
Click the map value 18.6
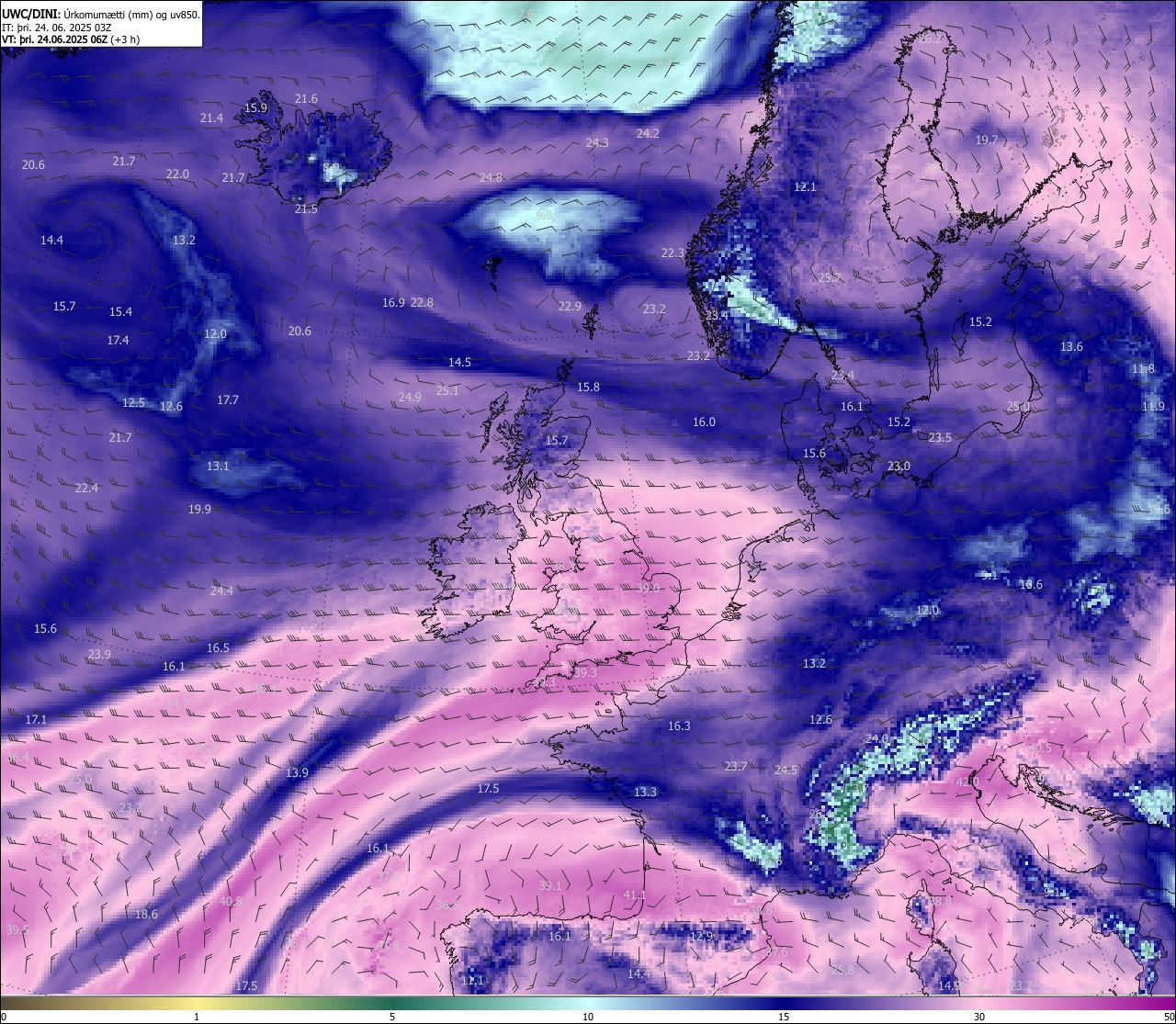pyautogui.click(x=146, y=915)
